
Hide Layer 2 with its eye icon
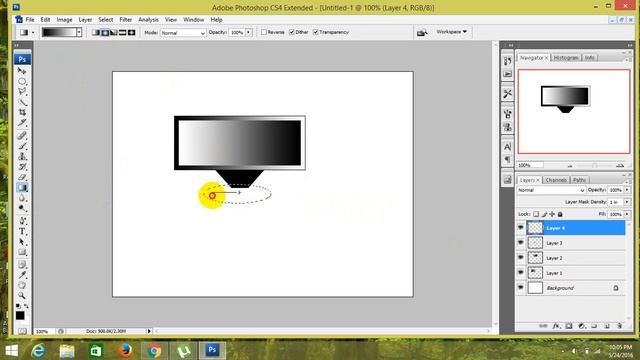coord(520,258)
